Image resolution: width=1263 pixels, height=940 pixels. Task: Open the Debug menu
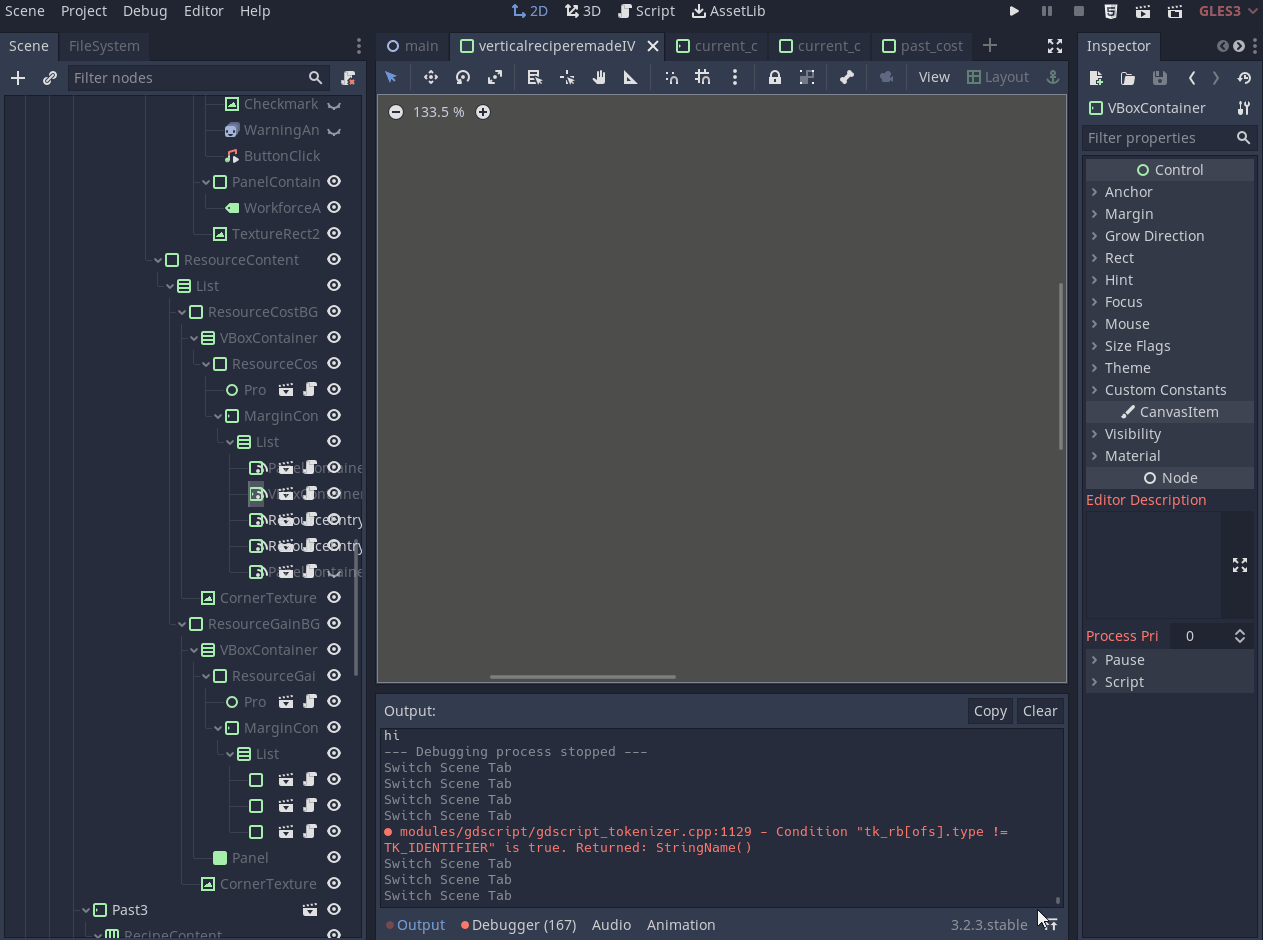(x=145, y=11)
